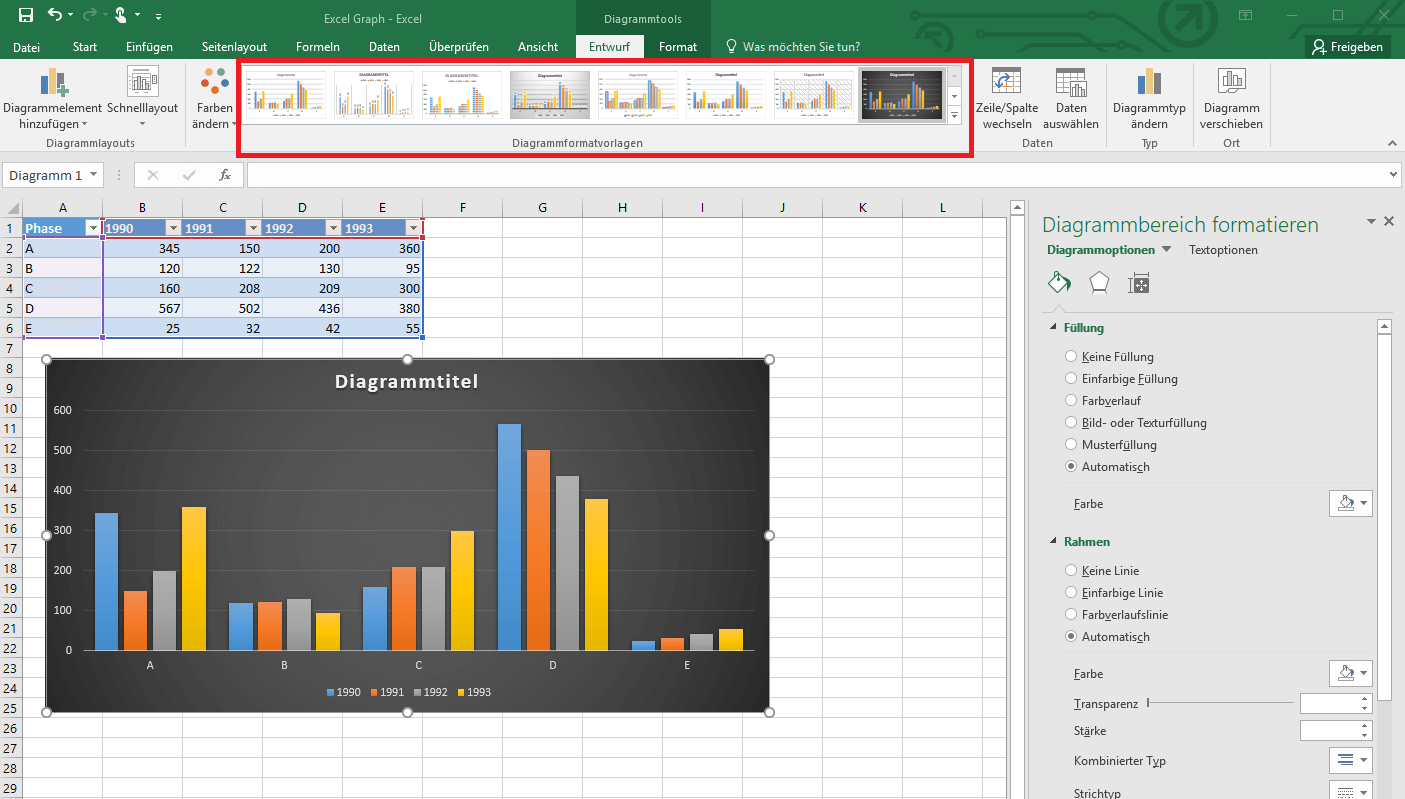Select 'Keine Linie' radio option
This screenshot has height=799, width=1405.
point(1071,570)
